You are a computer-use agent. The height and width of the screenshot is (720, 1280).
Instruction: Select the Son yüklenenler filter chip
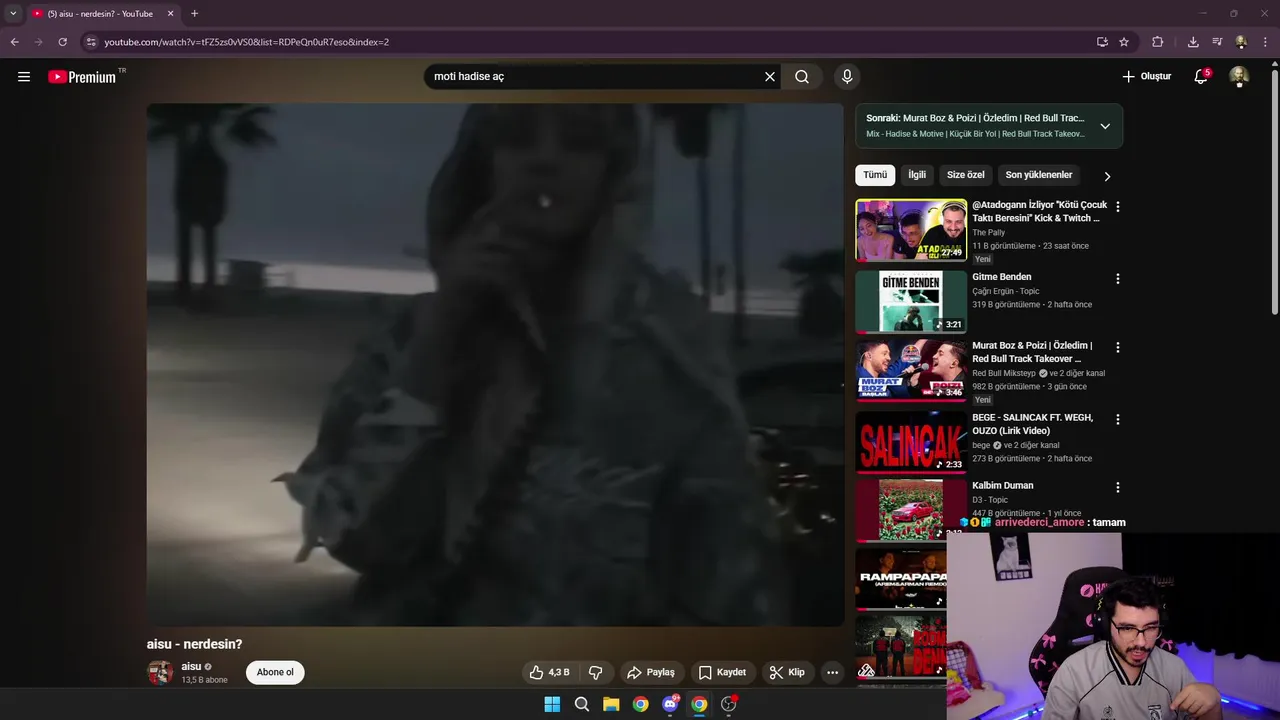[x=1039, y=175]
